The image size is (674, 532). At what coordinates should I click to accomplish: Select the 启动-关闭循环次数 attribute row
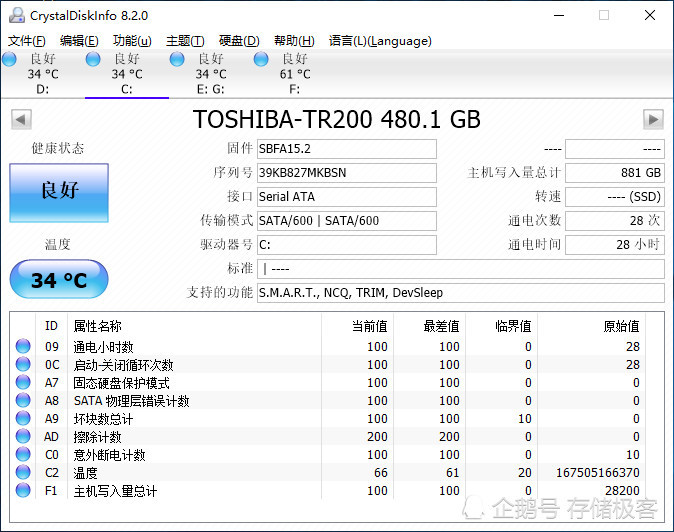[x=329, y=364]
